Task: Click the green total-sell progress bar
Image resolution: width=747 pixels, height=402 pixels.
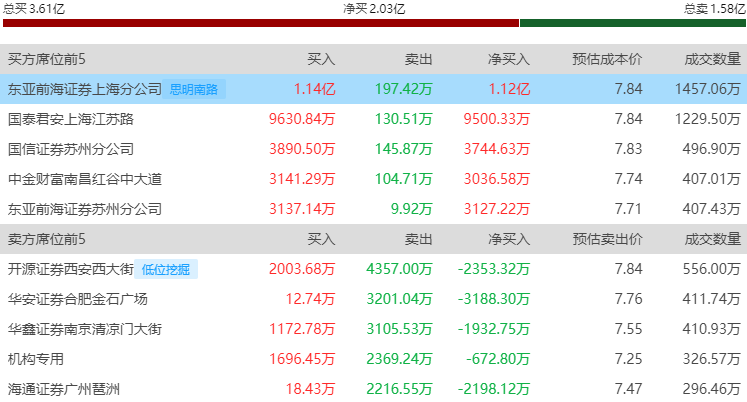Action: pos(633,23)
